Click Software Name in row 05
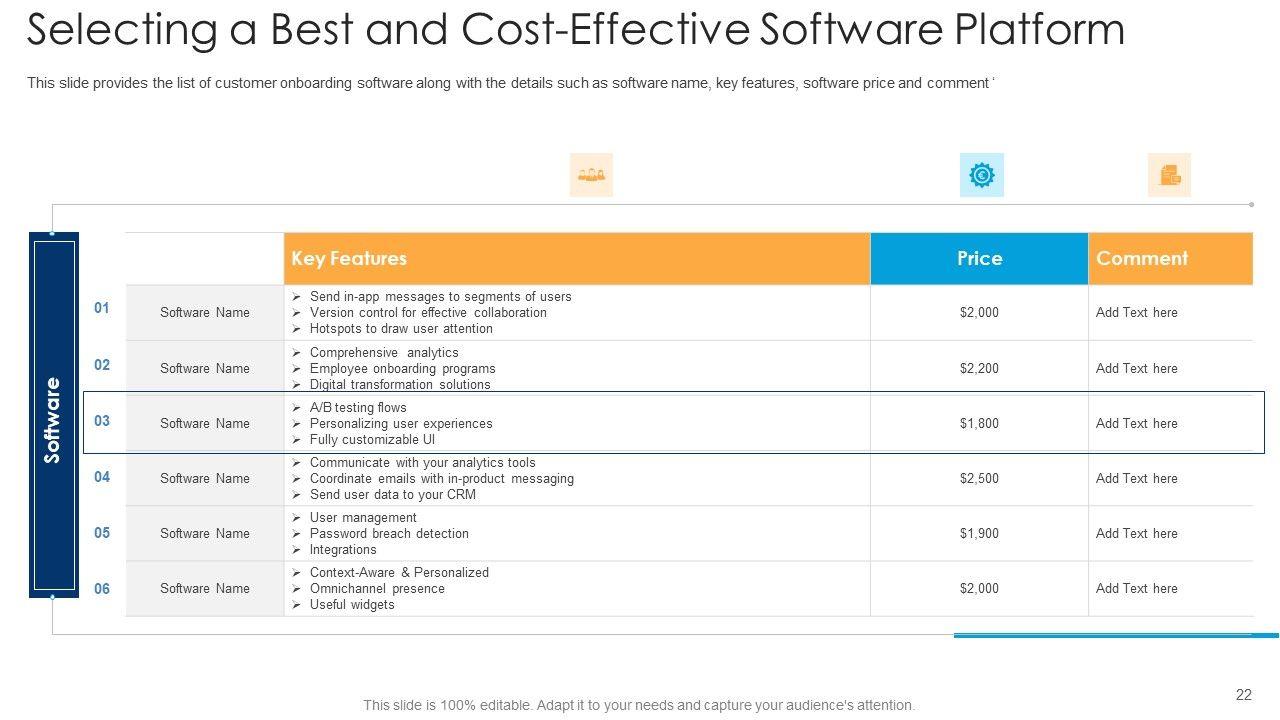This screenshot has width=1280, height=720. click(x=205, y=533)
